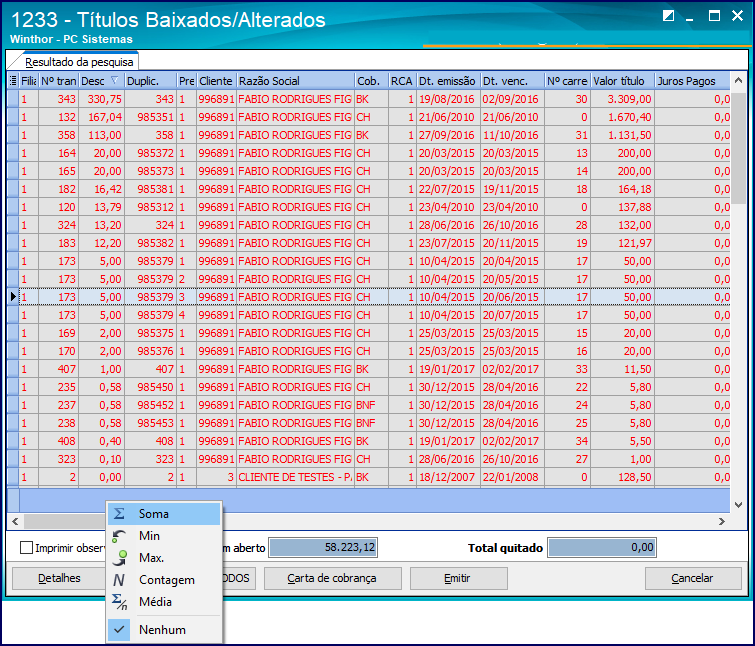The image size is (755, 646).
Task: Pick the Max. green ball icon
Action: pyautogui.click(x=119, y=557)
